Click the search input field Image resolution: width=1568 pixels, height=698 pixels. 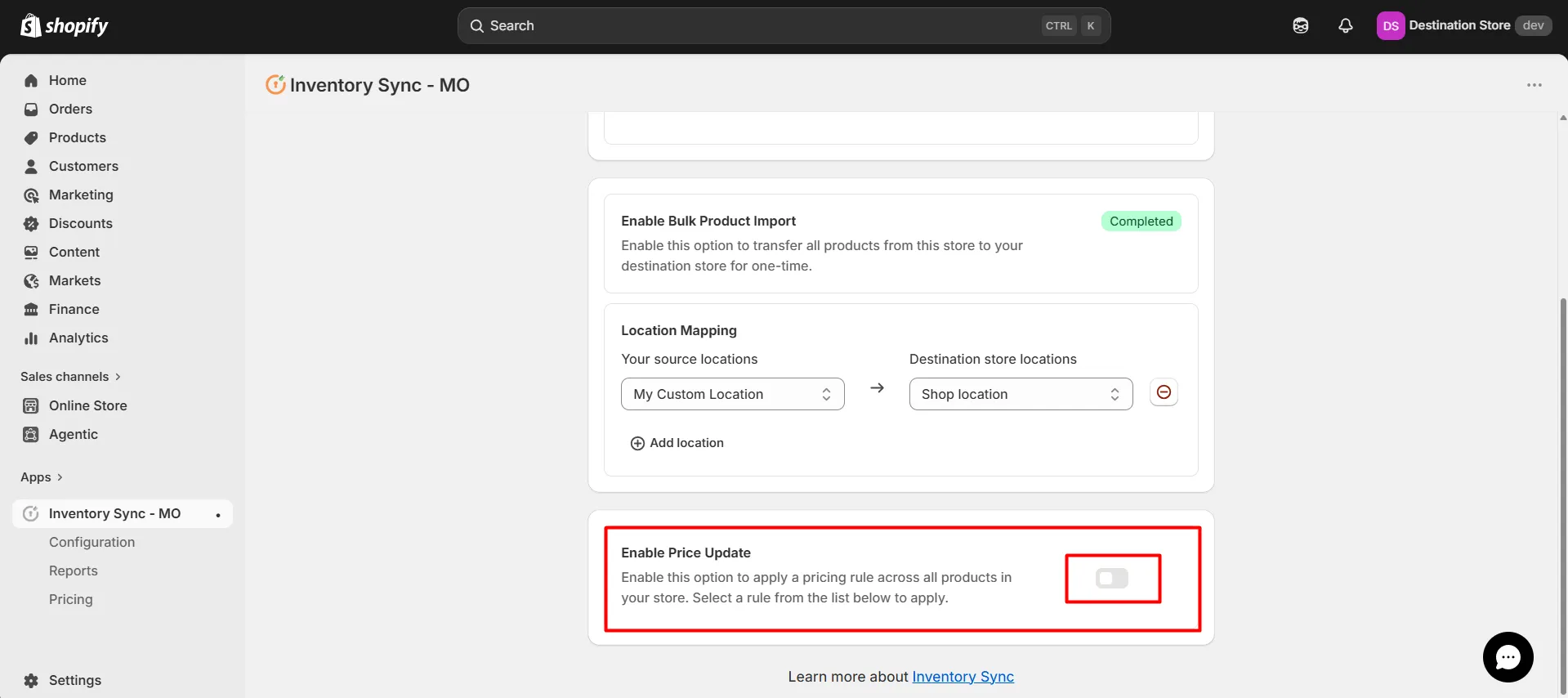(x=784, y=26)
